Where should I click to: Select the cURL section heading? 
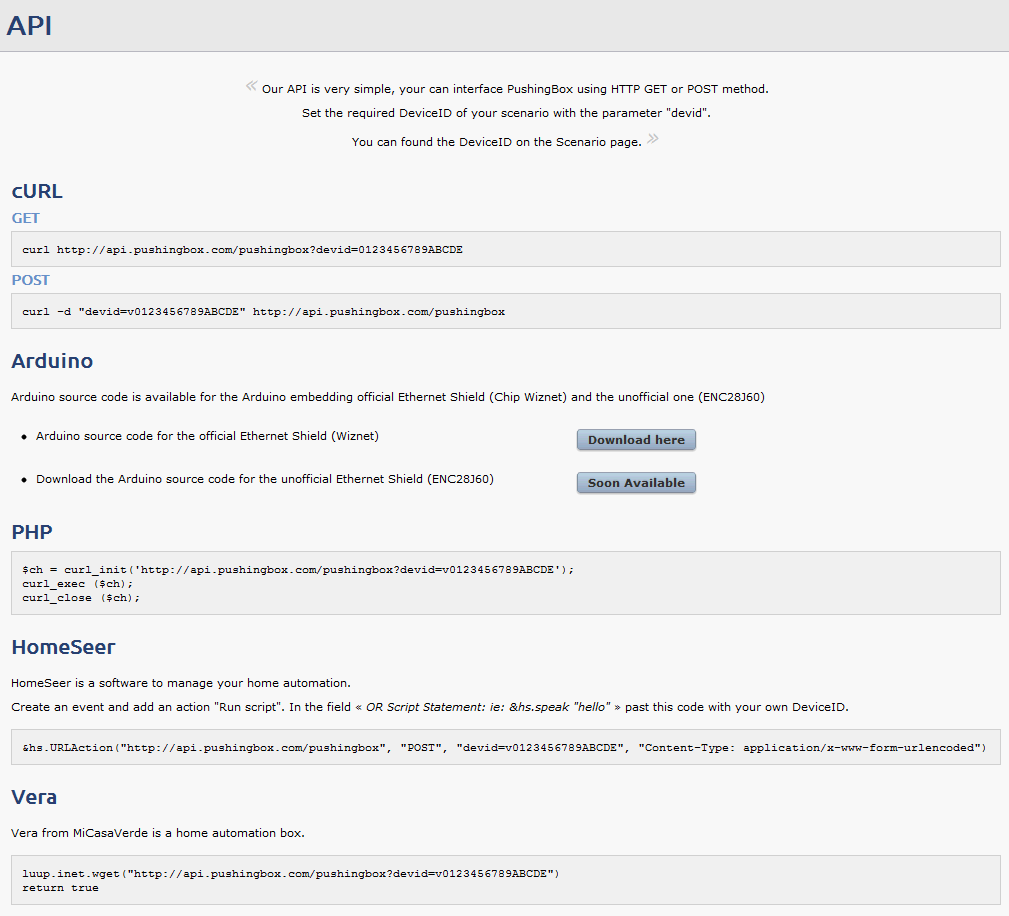pos(37,191)
